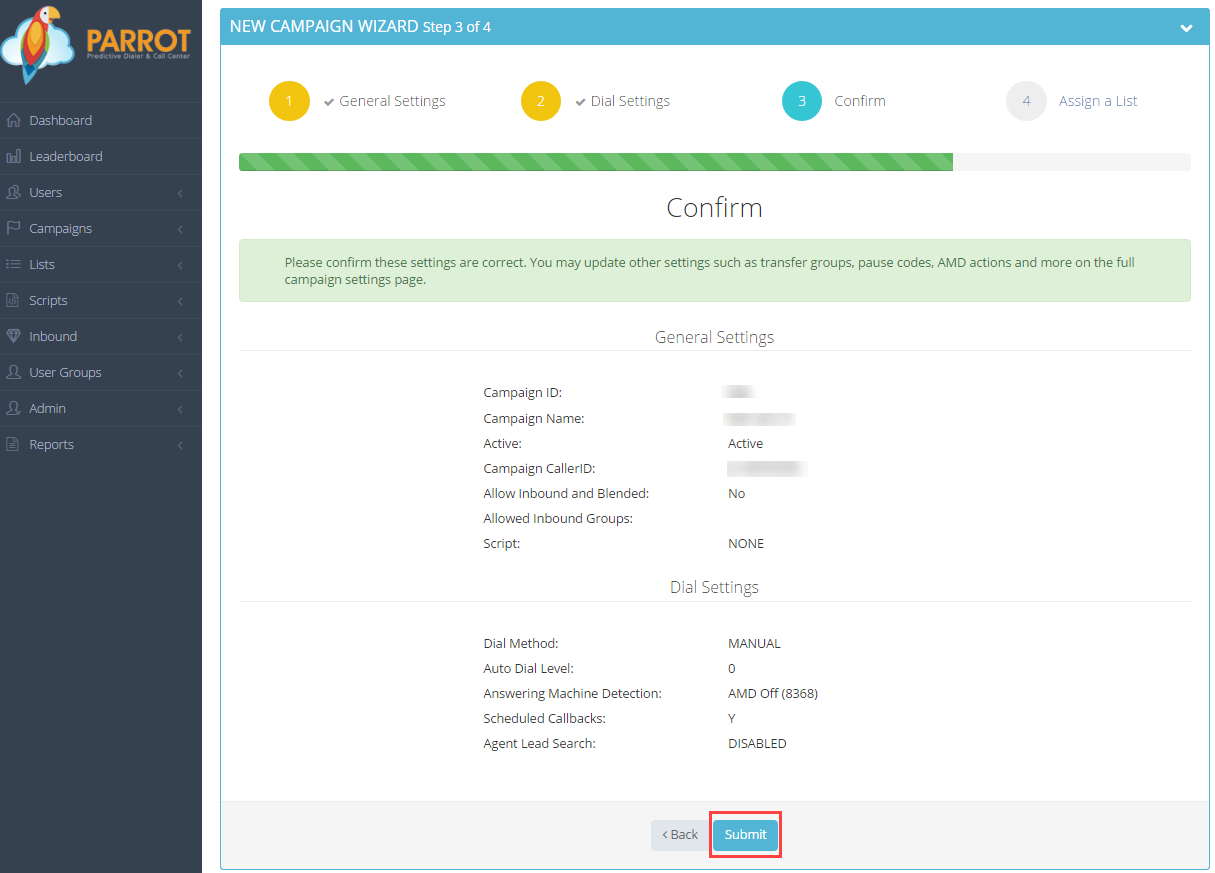Select the Confirm wizard step label

(x=860, y=101)
